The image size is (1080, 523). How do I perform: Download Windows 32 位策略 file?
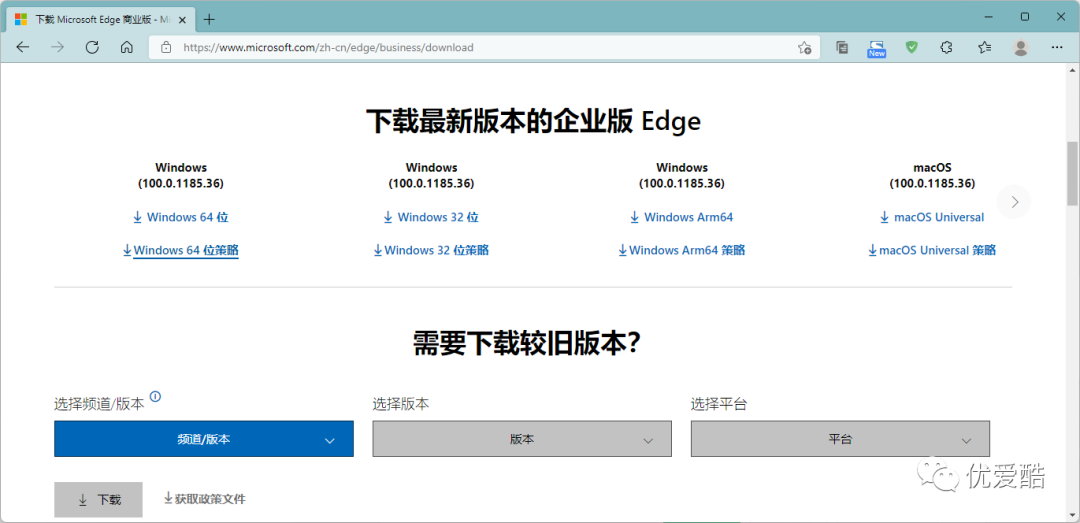(x=431, y=250)
